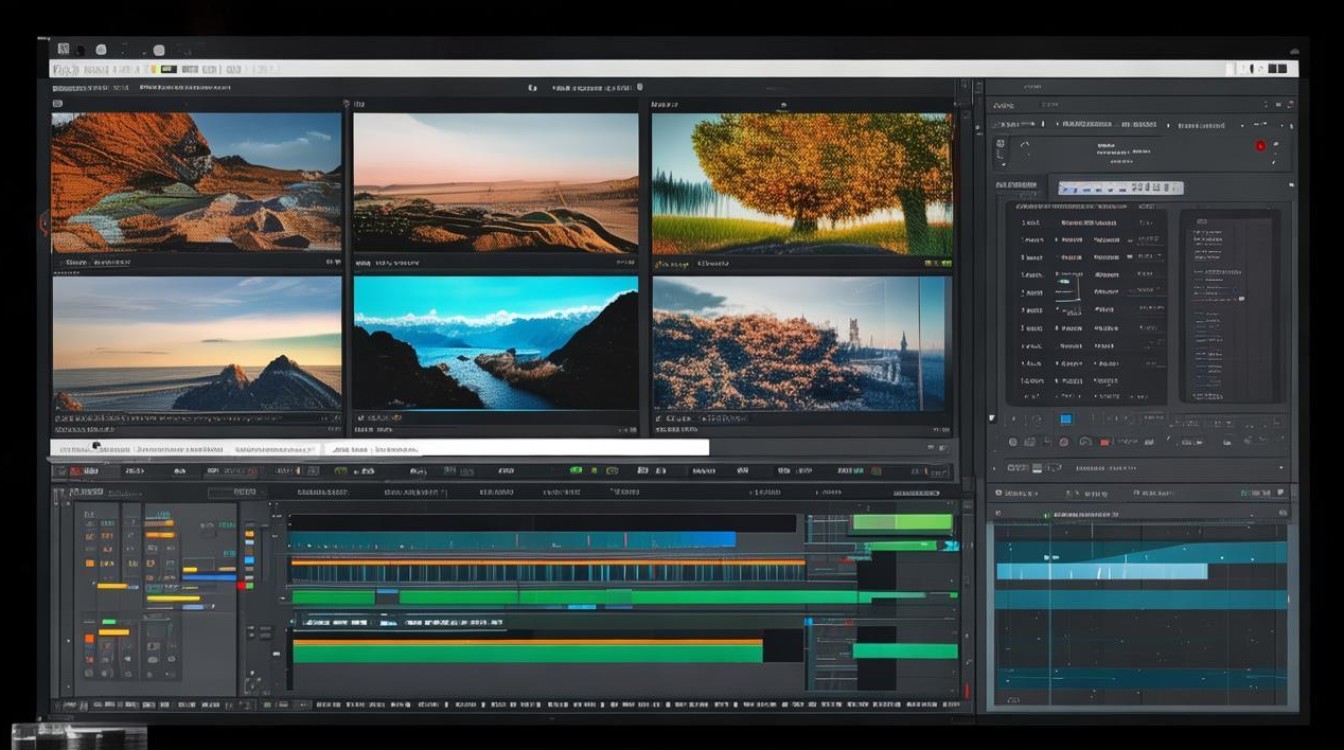Select the blue clip on the upper timeline track
1344x750 pixels.
512,539
